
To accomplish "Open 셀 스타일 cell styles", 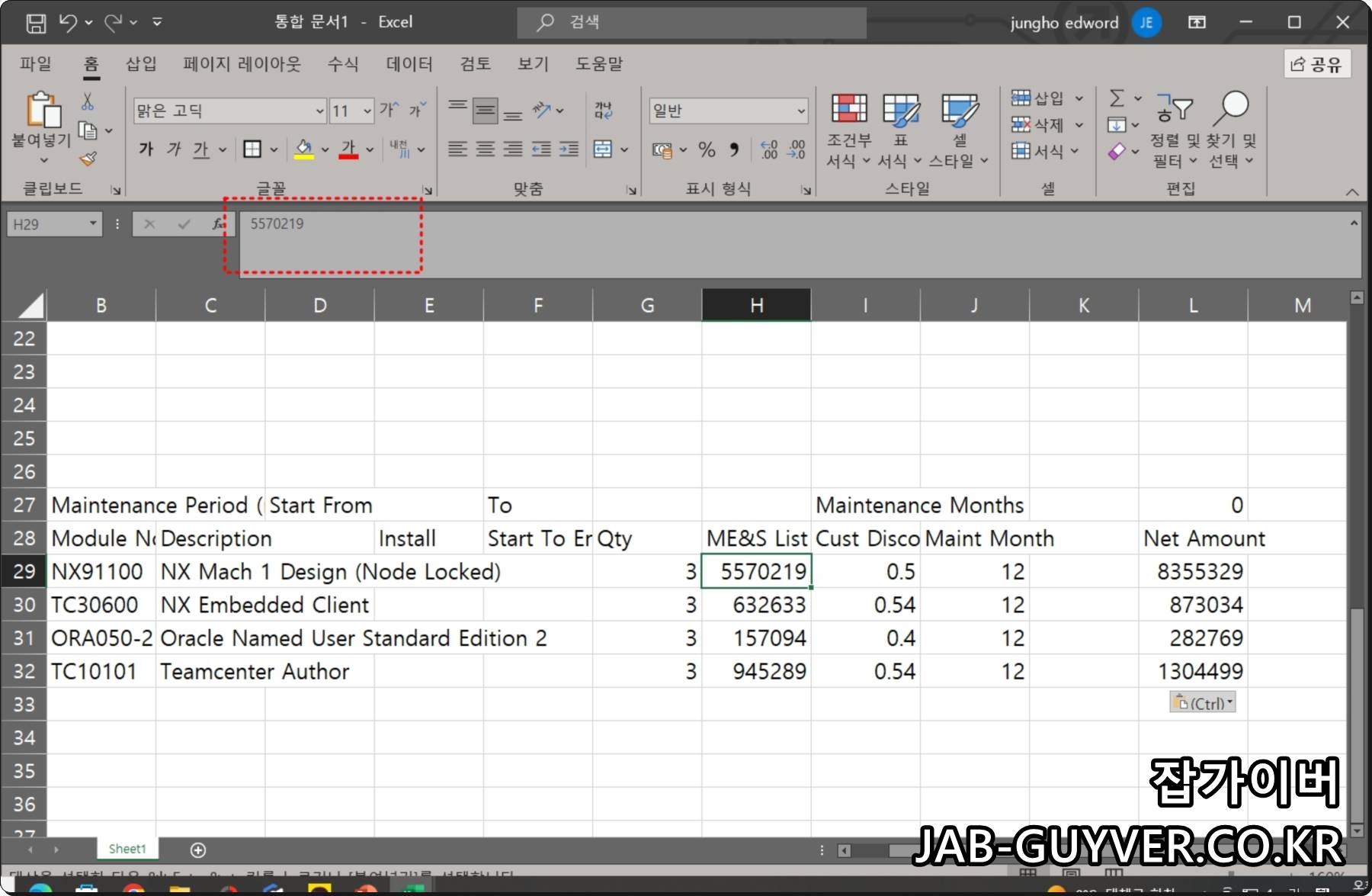I will pyautogui.click(x=959, y=130).
